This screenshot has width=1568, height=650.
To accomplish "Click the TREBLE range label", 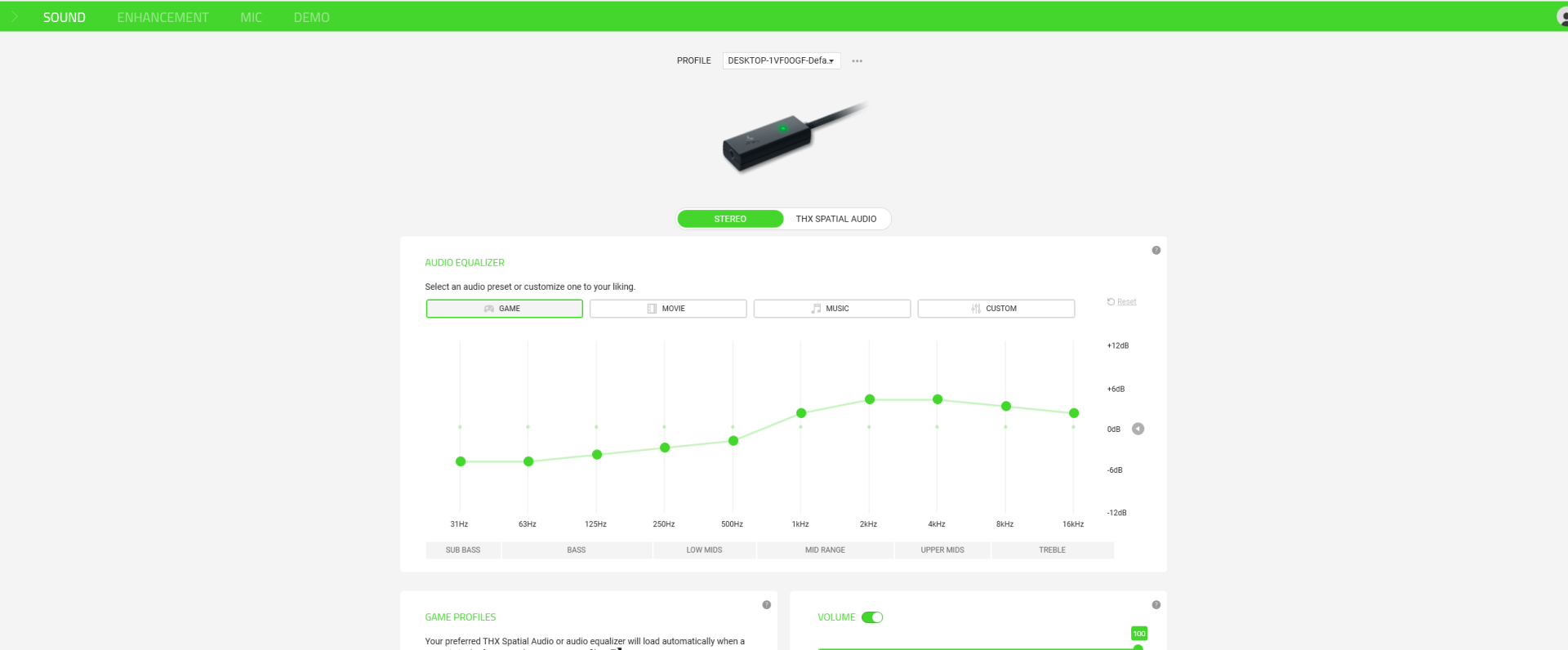I will 1052,550.
